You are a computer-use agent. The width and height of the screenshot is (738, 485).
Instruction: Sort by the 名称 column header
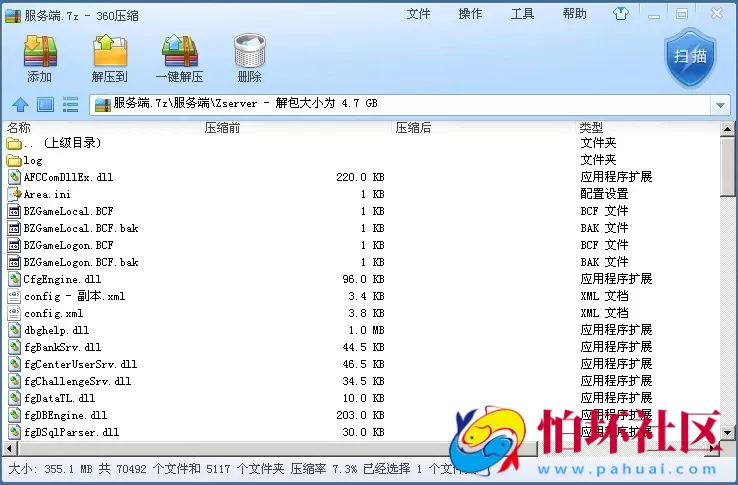point(19,128)
